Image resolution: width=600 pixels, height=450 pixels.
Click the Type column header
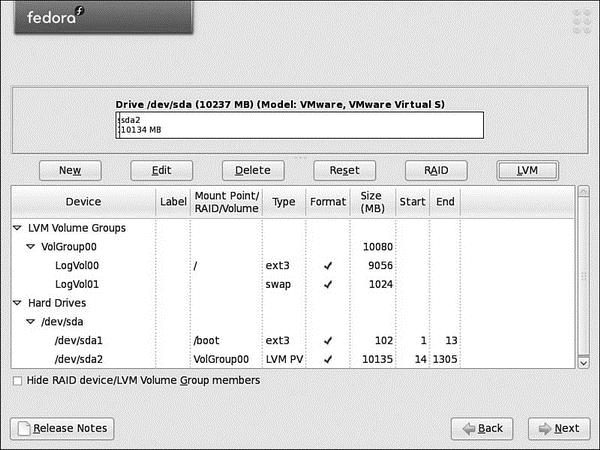pos(284,202)
